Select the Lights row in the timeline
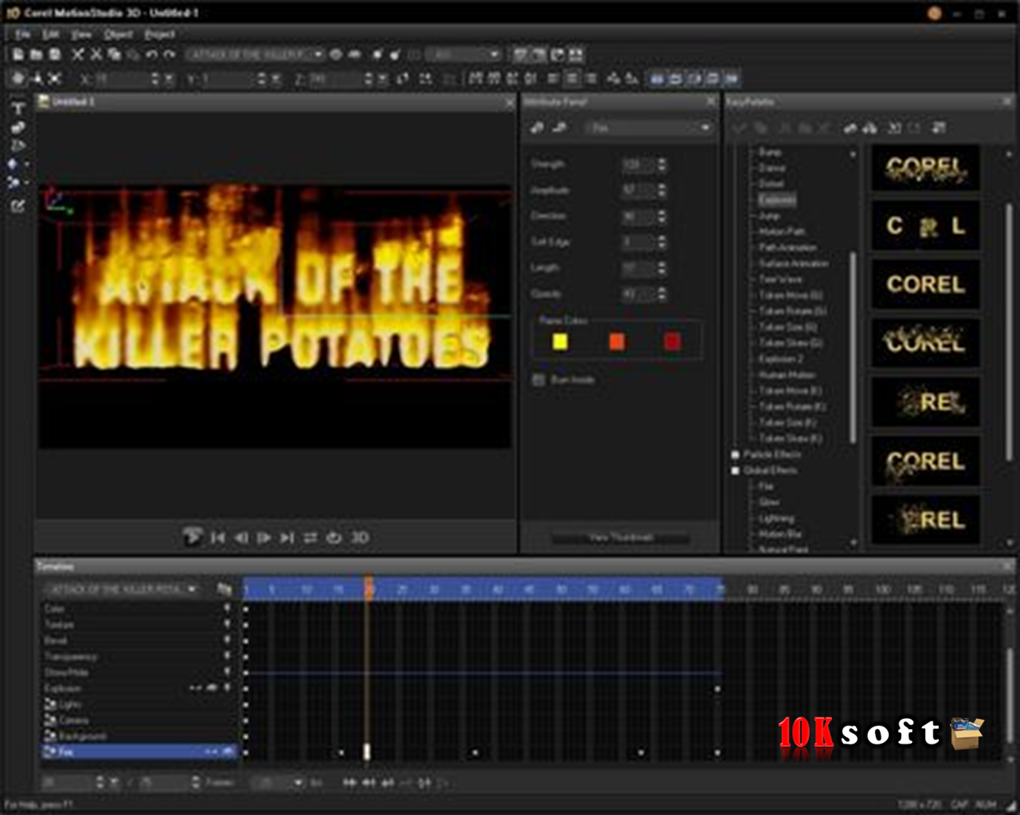The width and height of the screenshot is (1020, 815). coord(139,704)
